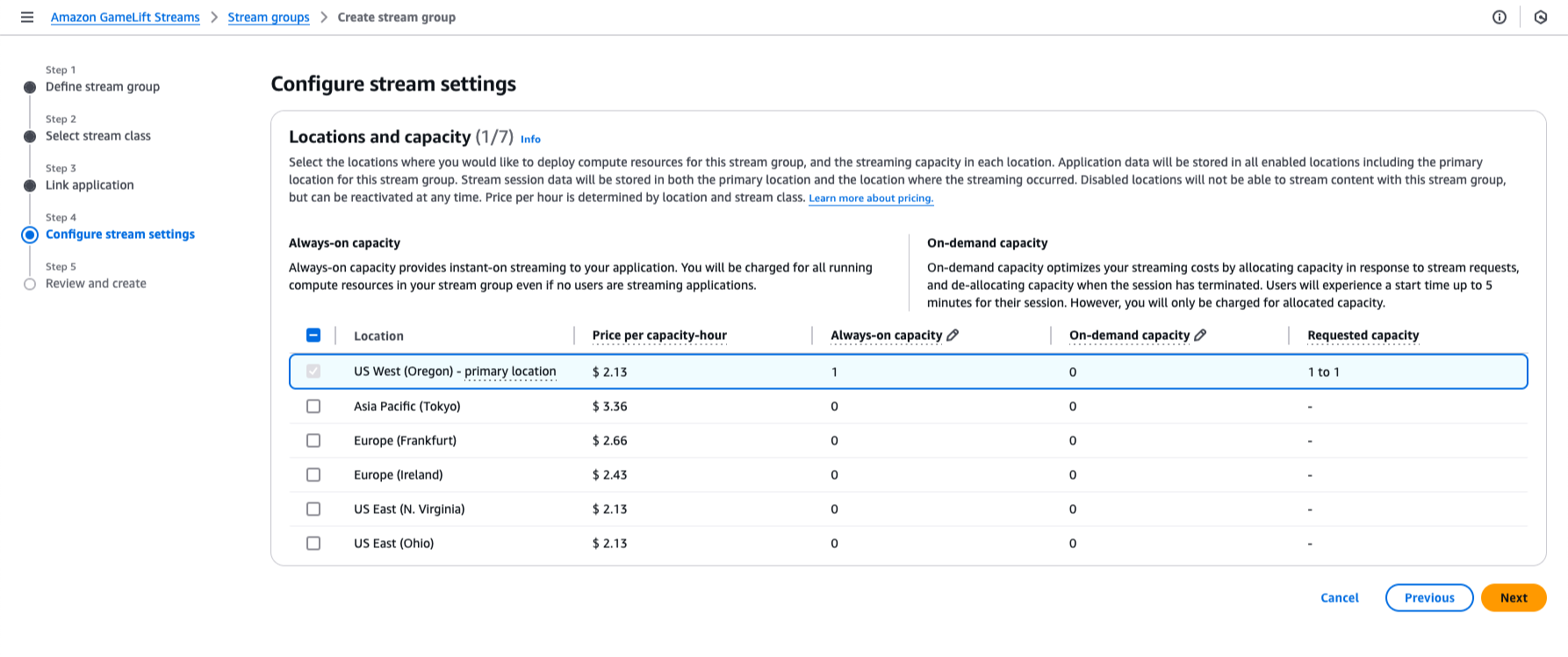Click the Step 2 Select stream class marker

[30, 136]
